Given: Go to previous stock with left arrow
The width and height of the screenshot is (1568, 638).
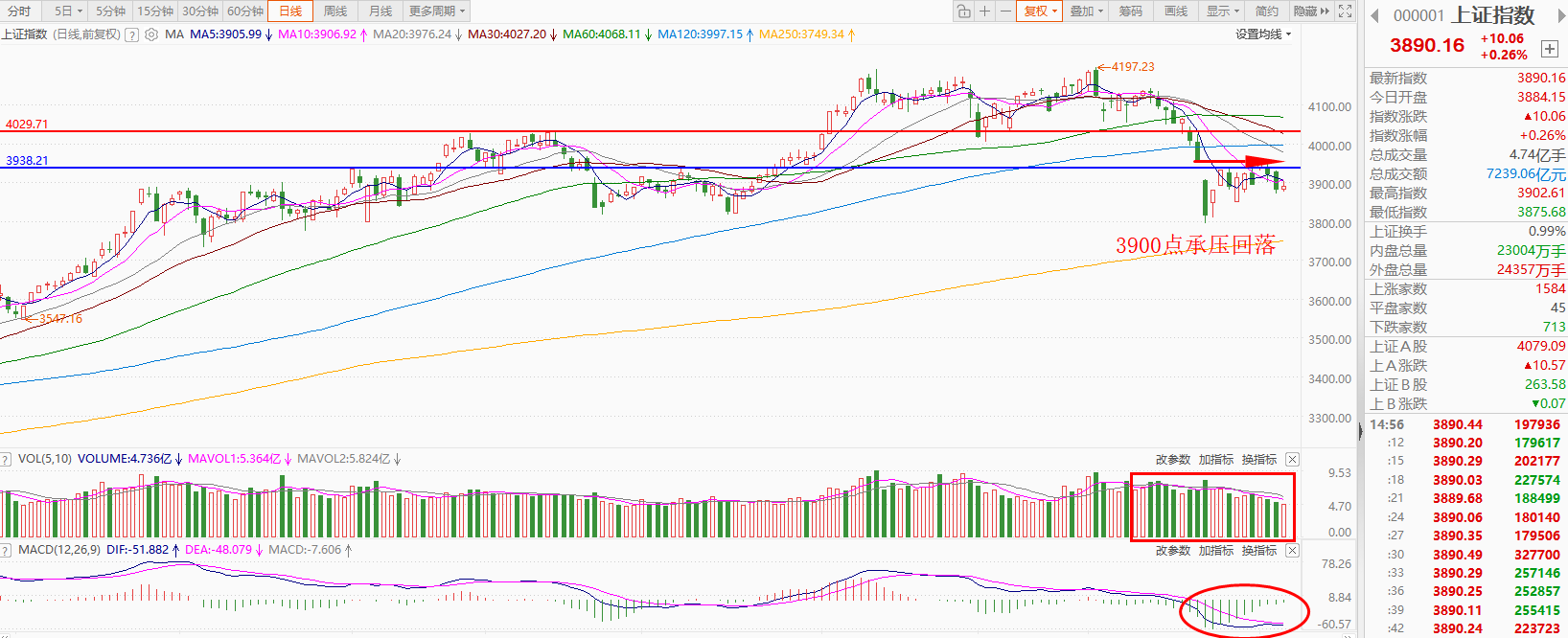Looking at the screenshot, I should tap(1374, 15).
